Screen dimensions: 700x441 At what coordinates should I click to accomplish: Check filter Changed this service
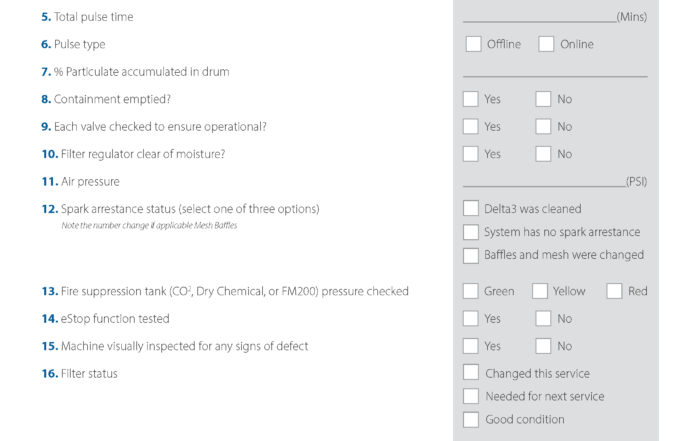(x=471, y=372)
